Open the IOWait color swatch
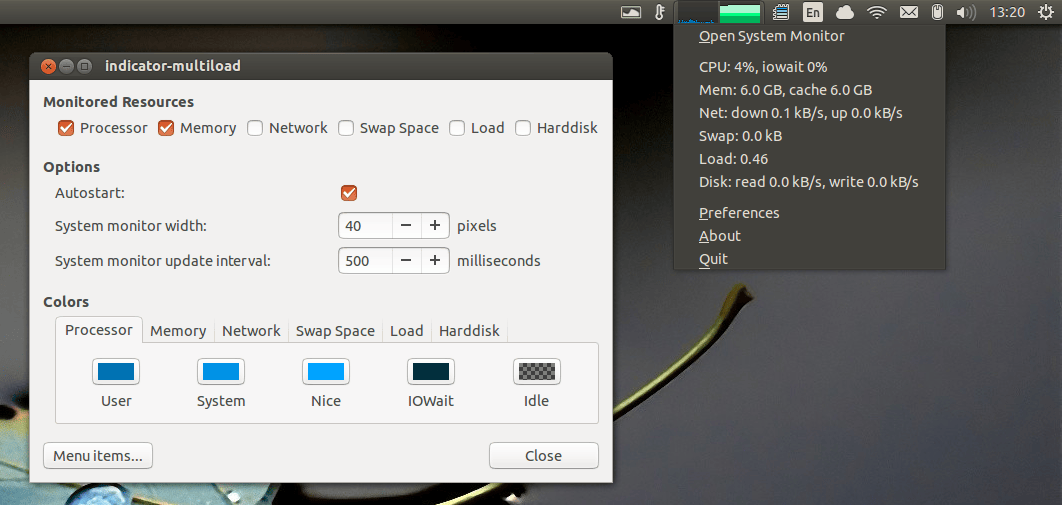1062x505 pixels. point(431,372)
